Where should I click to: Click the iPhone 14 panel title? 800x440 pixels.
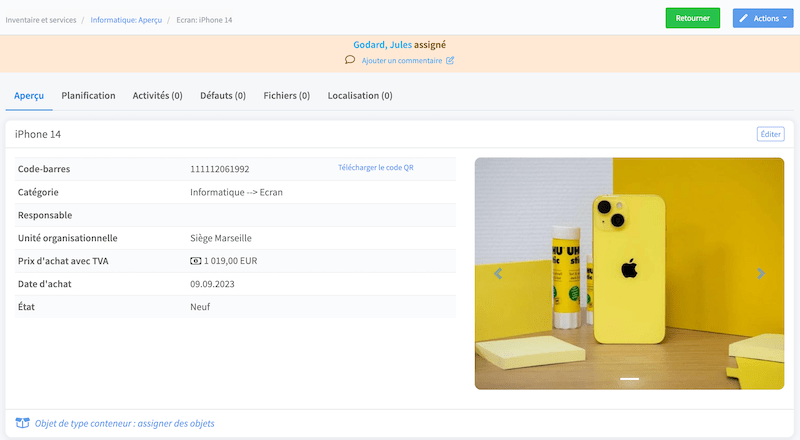coord(38,134)
